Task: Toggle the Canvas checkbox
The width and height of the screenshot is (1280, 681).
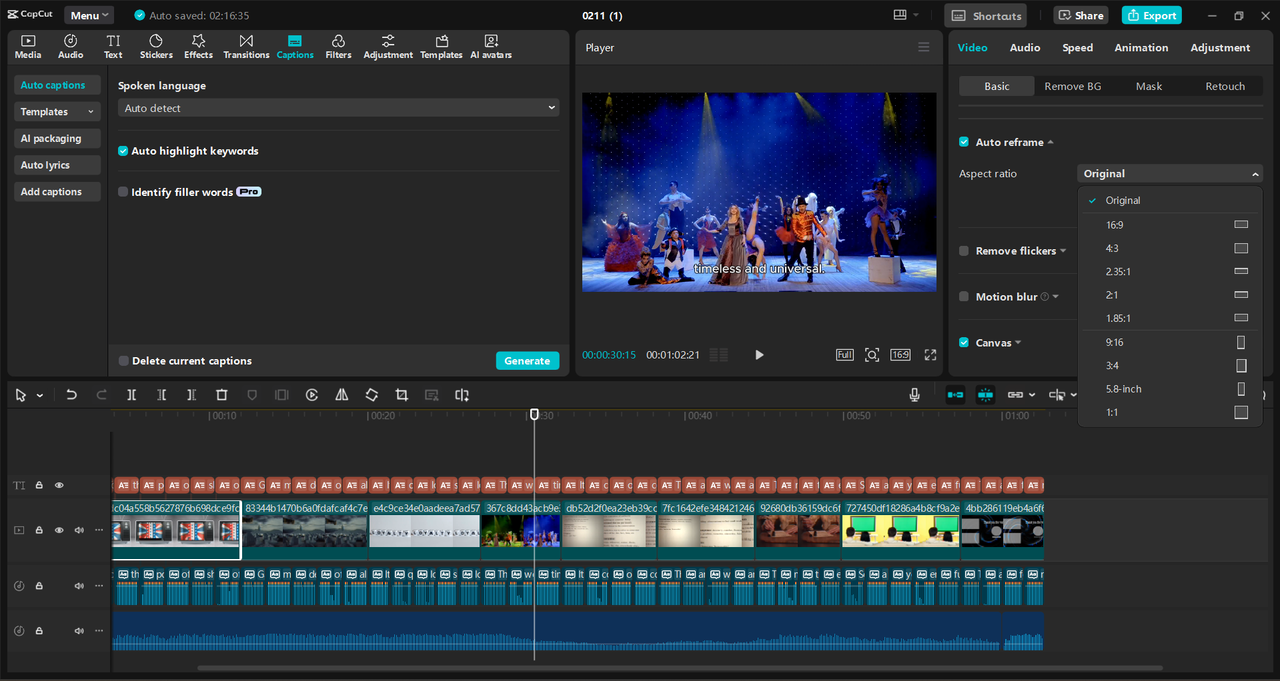Action: pos(964,342)
